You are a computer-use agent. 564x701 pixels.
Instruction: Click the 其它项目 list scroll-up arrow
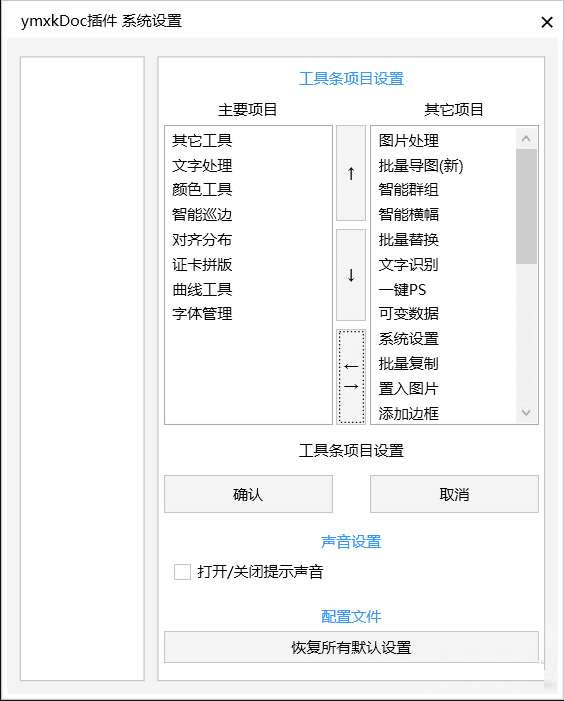tap(526, 139)
